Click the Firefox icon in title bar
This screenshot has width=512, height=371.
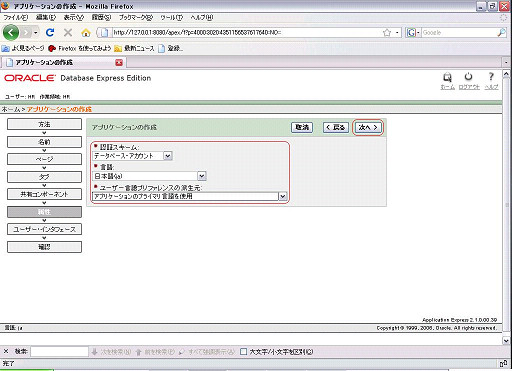click(x=5, y=6)
